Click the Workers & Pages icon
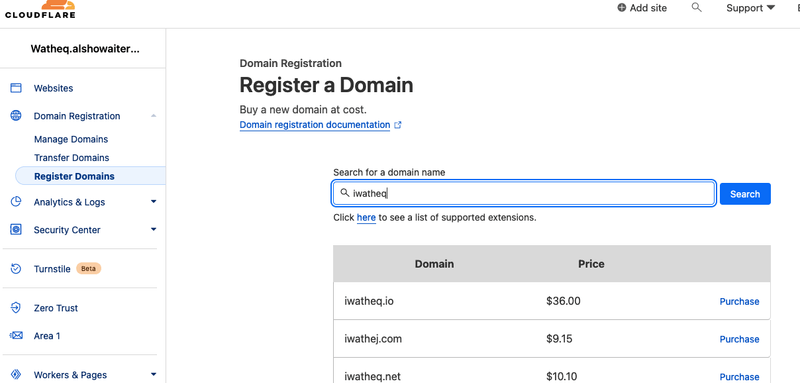The image size is (800, 383). [16, 375]
